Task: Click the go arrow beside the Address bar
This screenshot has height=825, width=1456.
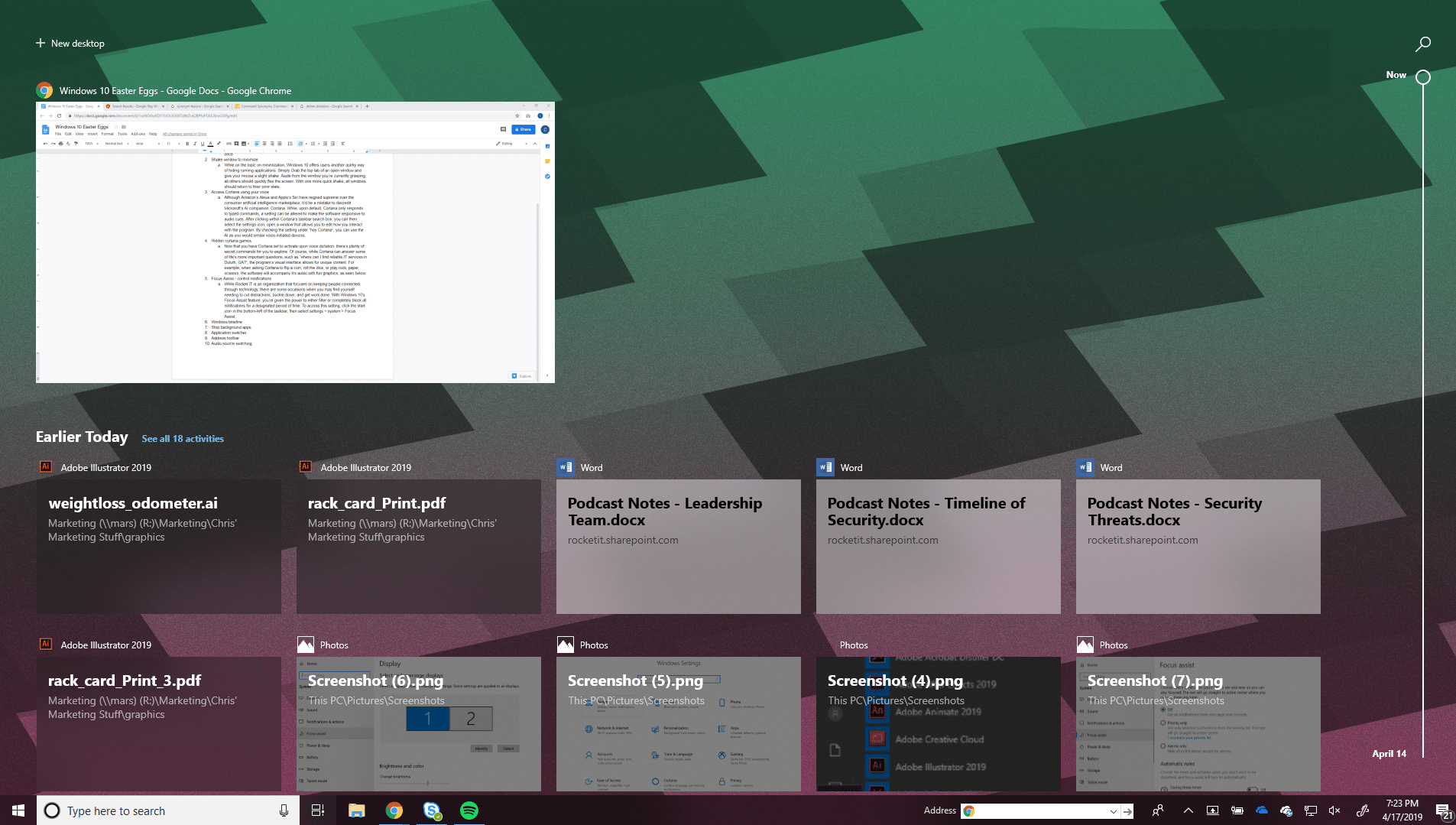Action: pyautogui.click(x=1129, y=810)
